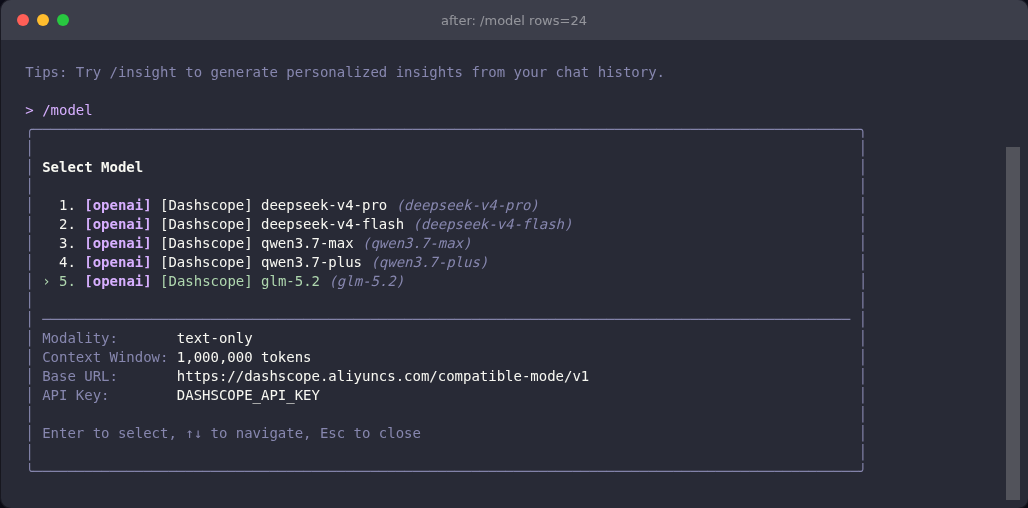Click the selection arrow beside item 5
The image size is (1028, 508).
[47, 282]
